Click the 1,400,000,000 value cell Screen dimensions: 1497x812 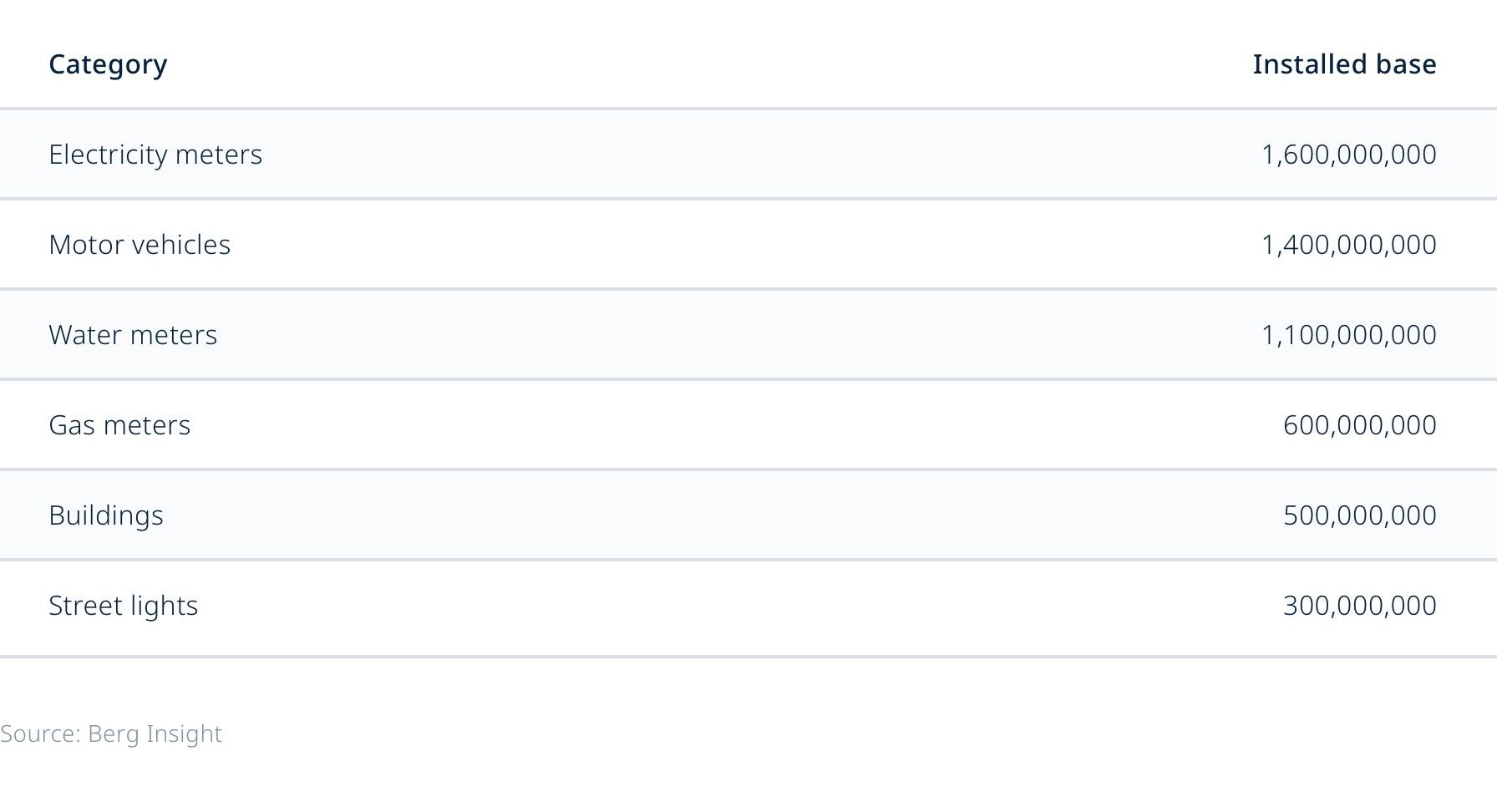pos(1348,245)
